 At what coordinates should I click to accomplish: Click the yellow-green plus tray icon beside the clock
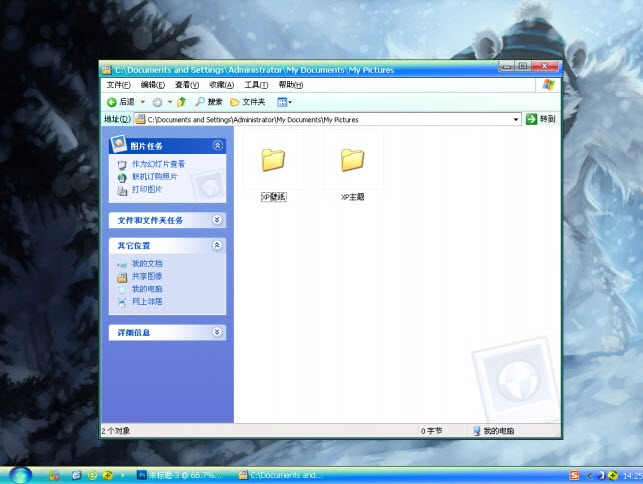613,475
